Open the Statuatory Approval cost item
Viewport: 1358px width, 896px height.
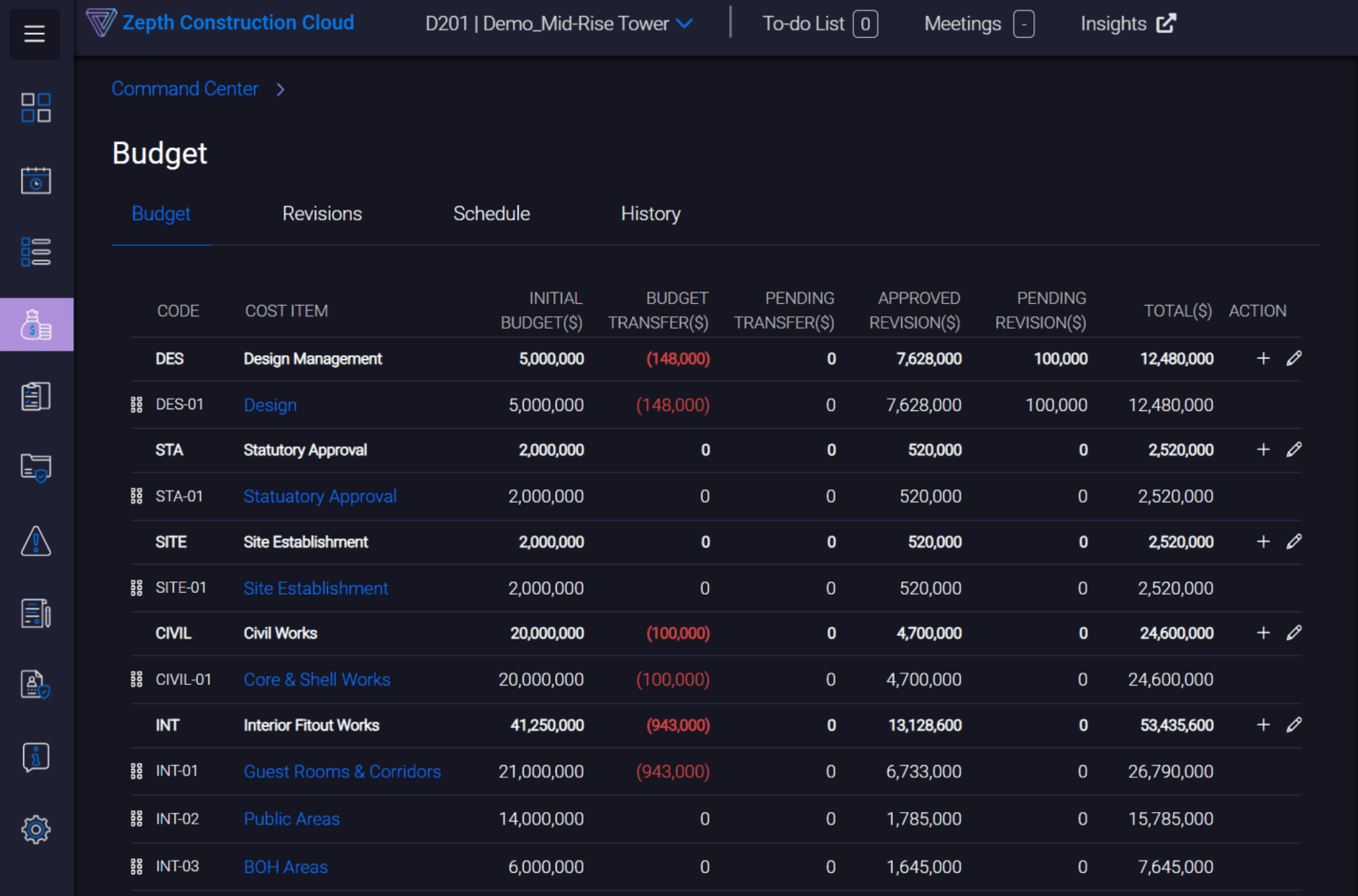320,497
